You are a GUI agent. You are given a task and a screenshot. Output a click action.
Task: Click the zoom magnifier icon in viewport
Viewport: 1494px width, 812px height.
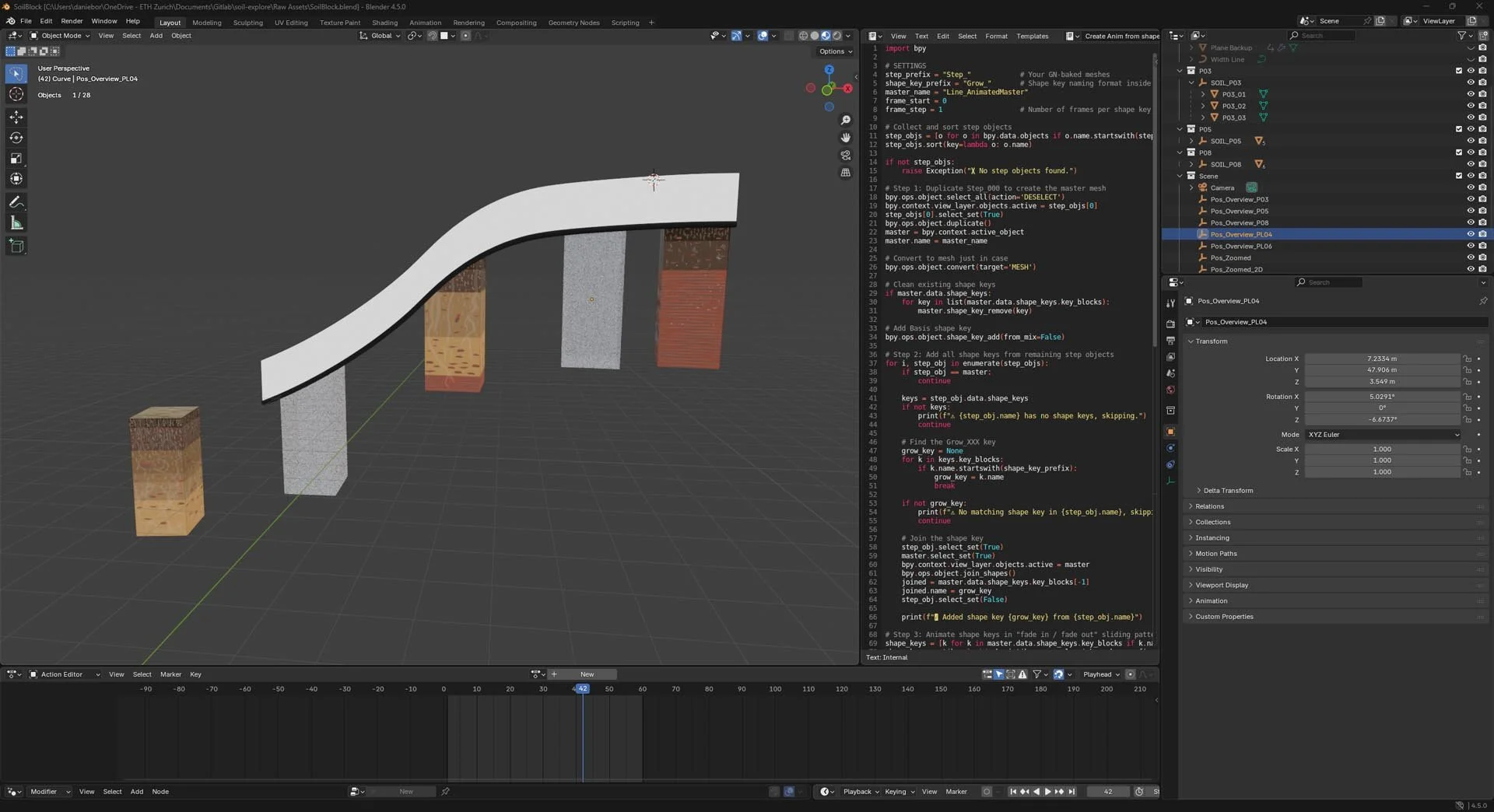click(x=846, y=121)
